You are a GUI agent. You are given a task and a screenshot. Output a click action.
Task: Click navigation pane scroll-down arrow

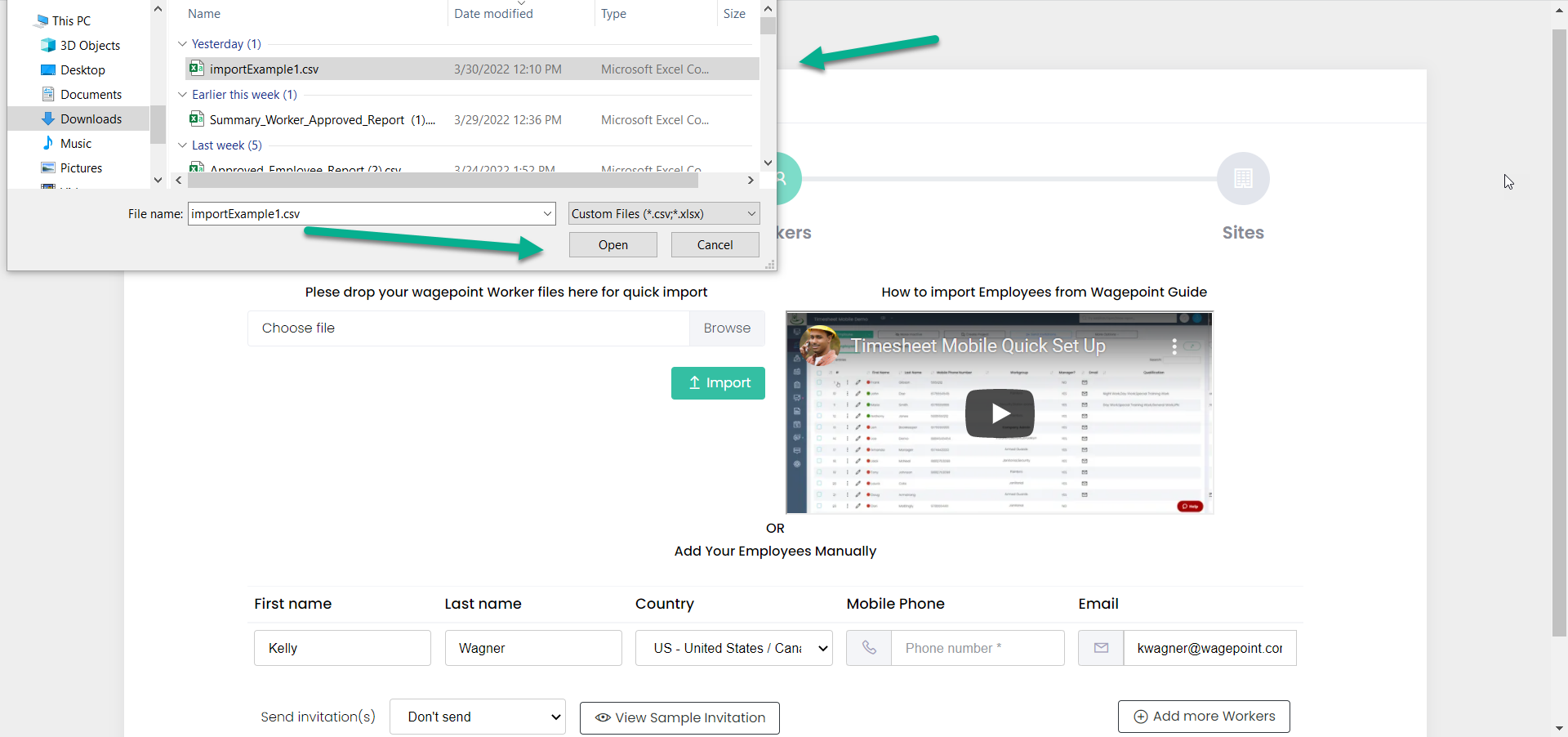158,180
